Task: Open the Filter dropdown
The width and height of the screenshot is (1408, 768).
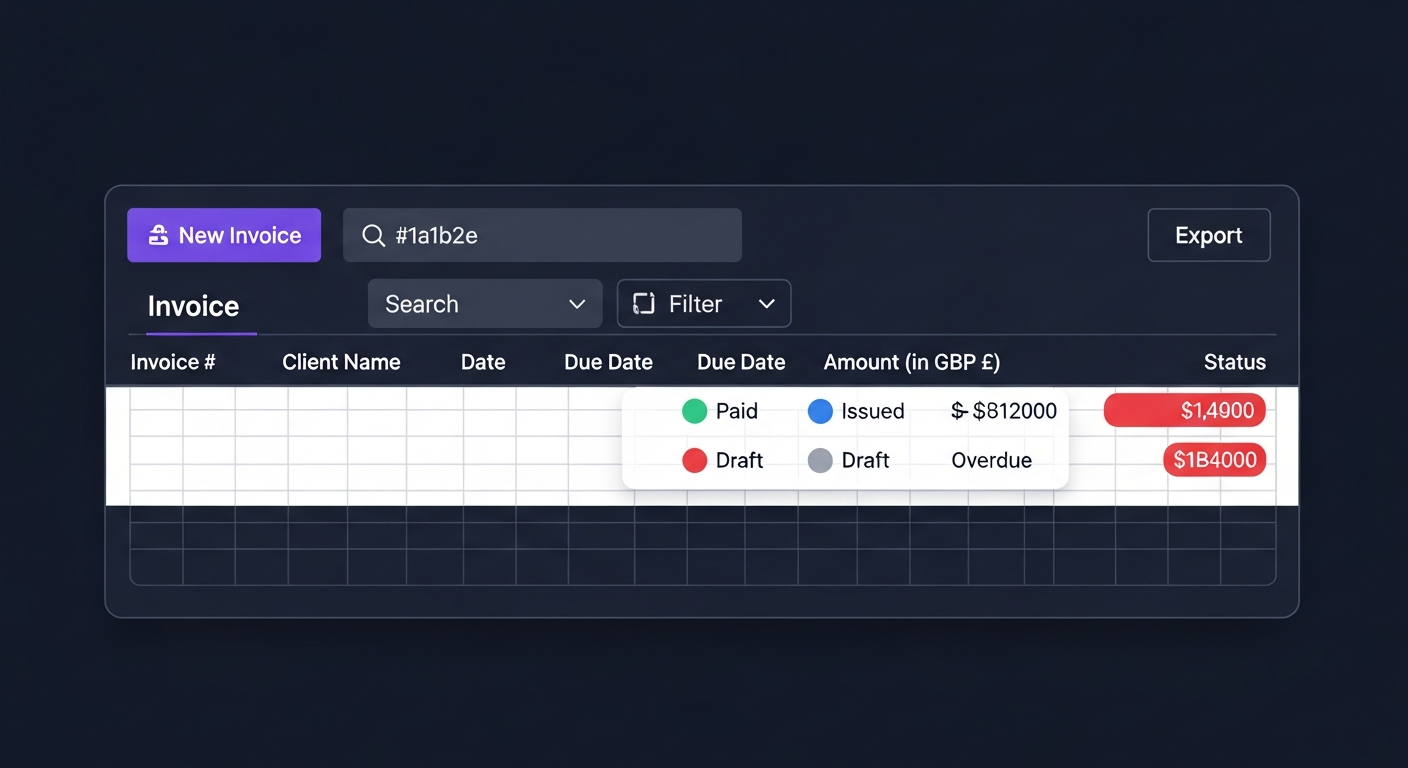Action: [x=704, y=303]
